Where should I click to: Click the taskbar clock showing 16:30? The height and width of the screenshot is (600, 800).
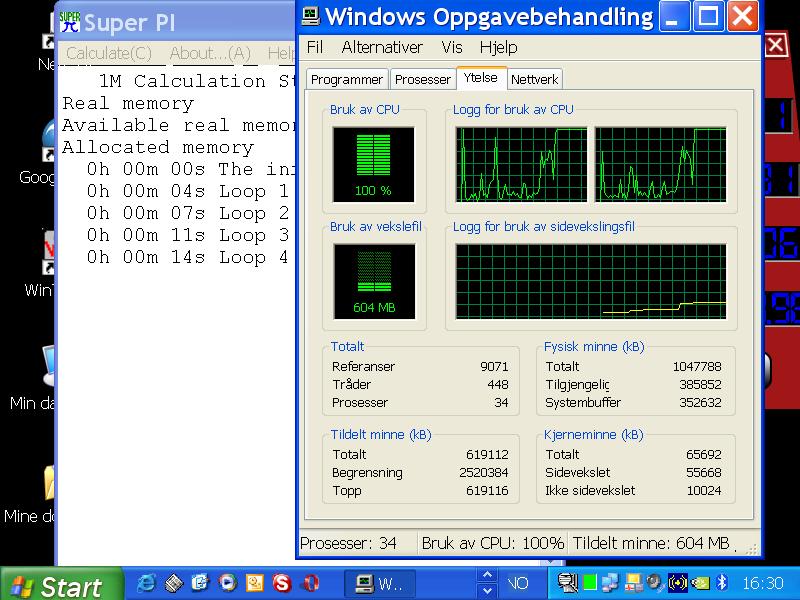pyautogui.click(x=763, y=583)
